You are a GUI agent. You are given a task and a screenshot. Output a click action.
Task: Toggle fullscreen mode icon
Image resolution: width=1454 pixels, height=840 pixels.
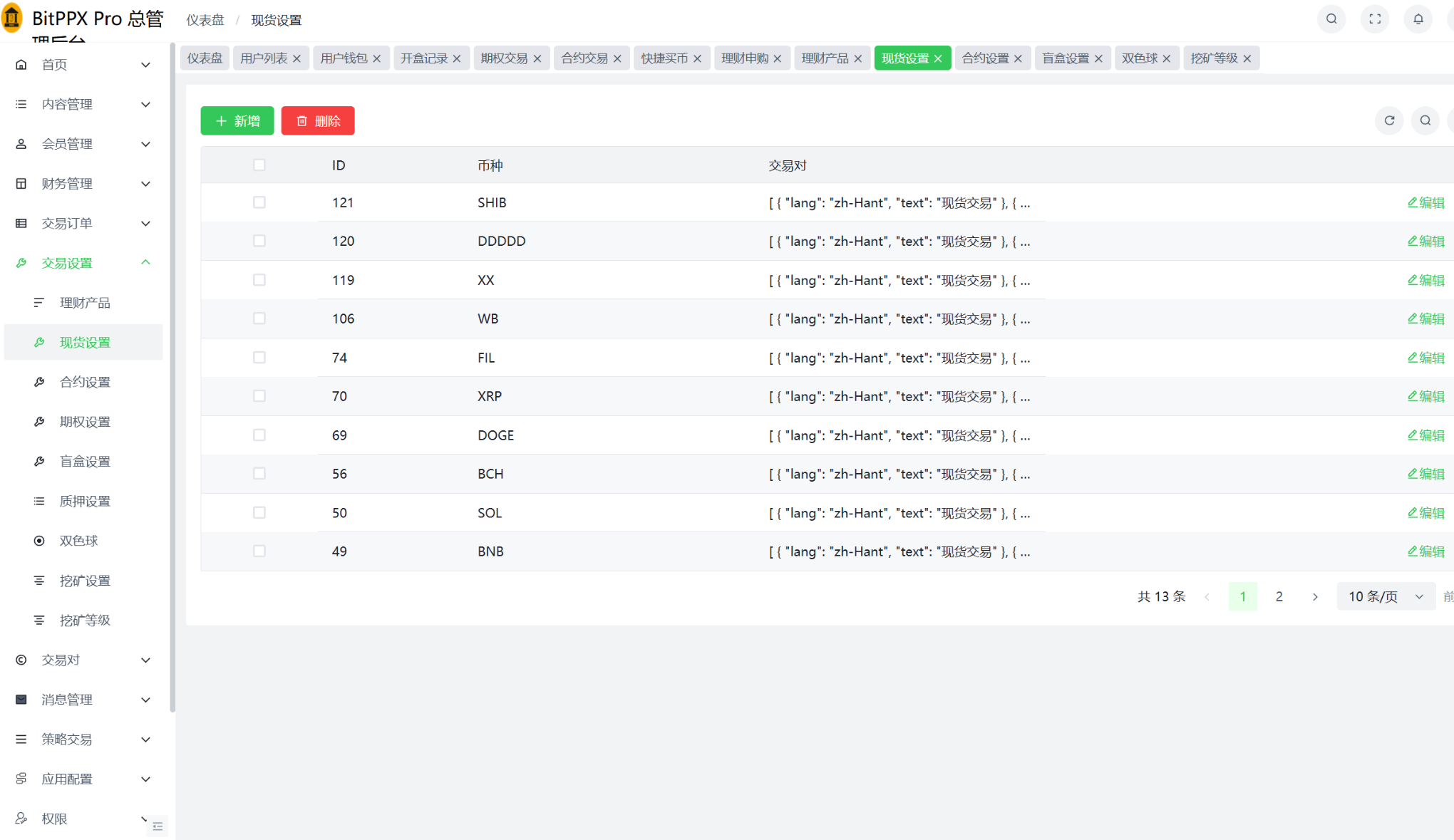tap(1375, 19)
